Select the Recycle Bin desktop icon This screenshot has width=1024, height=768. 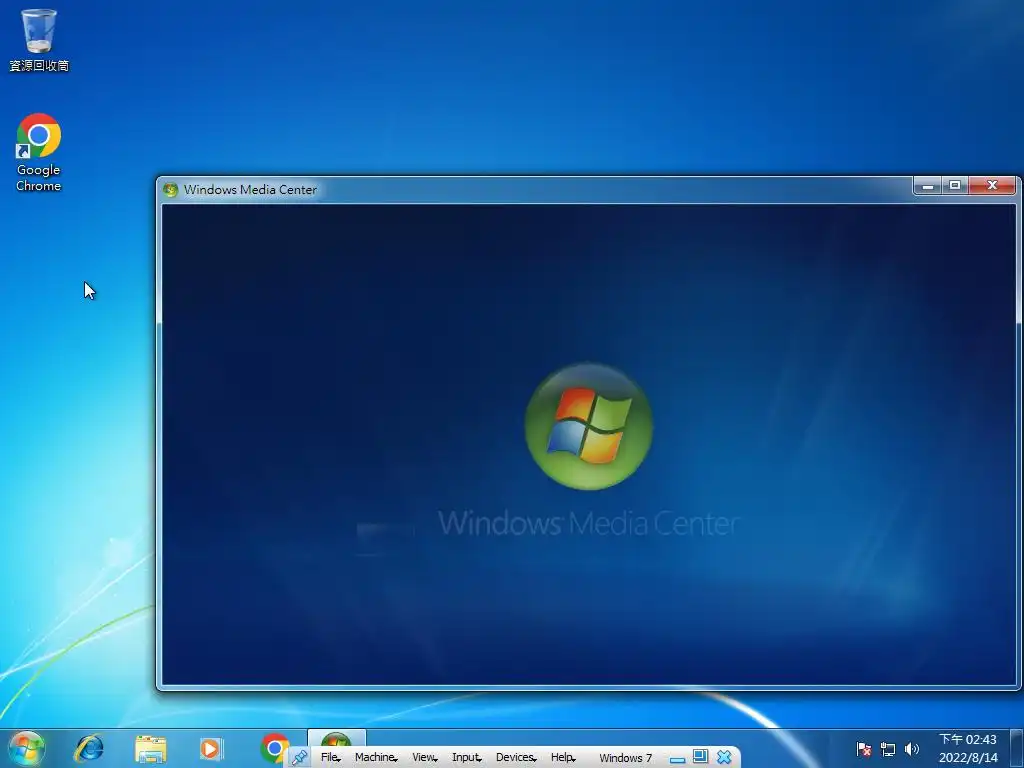(39, 40)
